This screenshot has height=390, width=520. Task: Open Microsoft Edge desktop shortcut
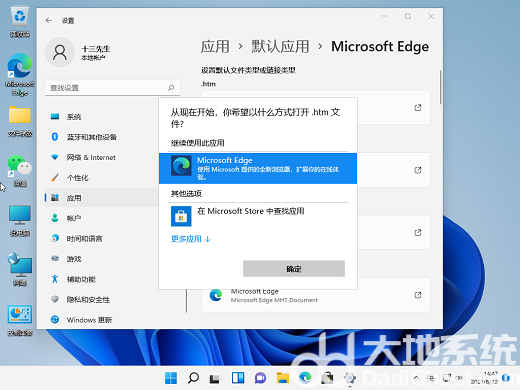pyautogui.click(x=20, y=75)
